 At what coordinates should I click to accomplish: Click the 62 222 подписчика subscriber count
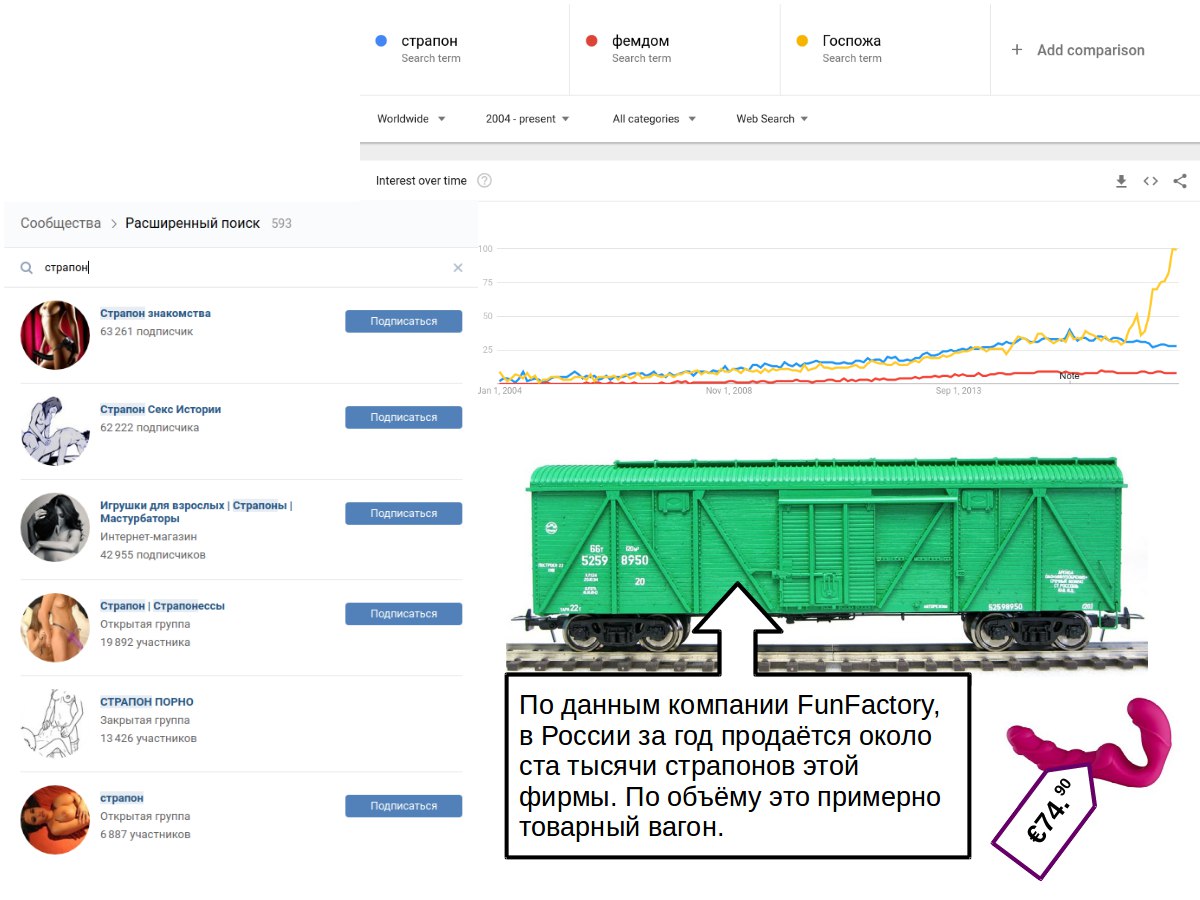point(150,427)
